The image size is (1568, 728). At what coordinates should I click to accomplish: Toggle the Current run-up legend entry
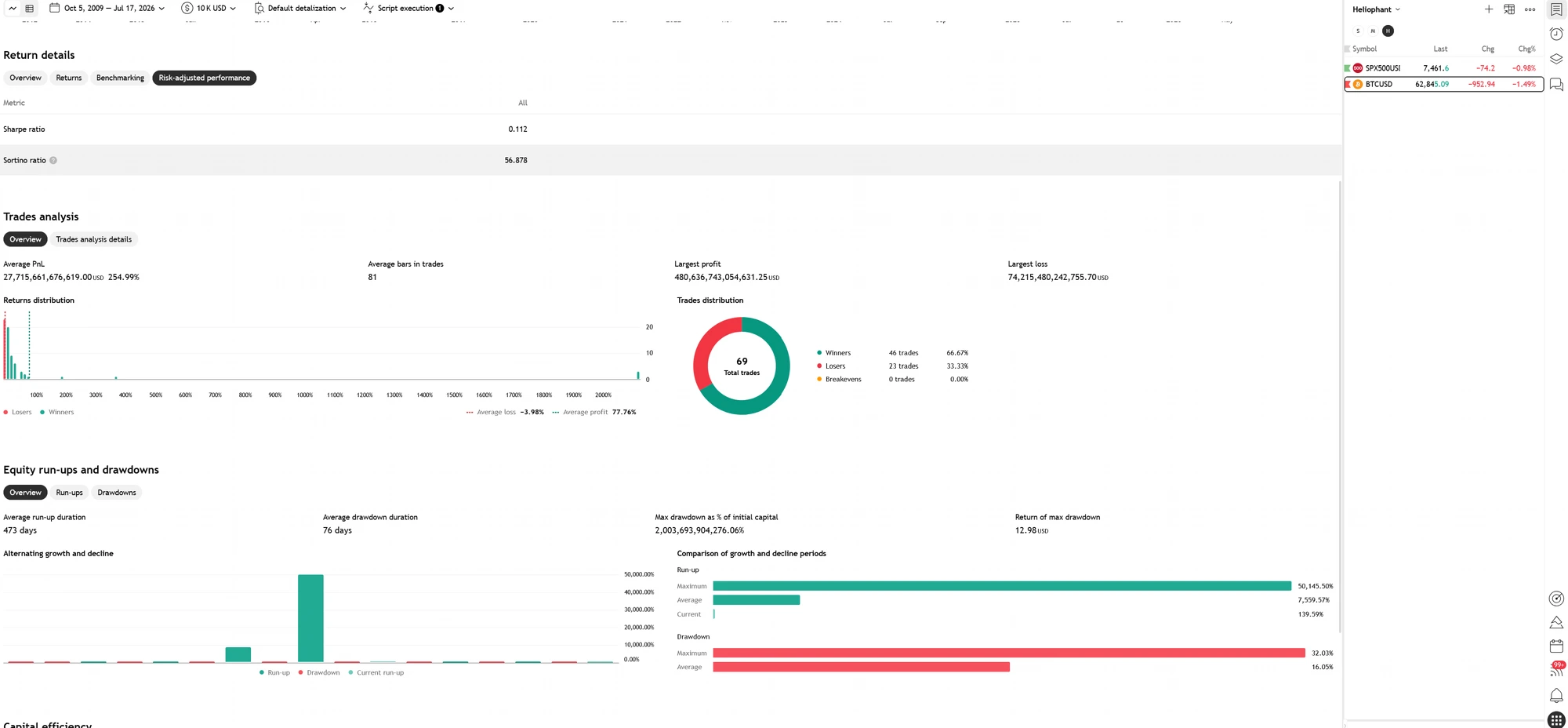pos(376,673)
